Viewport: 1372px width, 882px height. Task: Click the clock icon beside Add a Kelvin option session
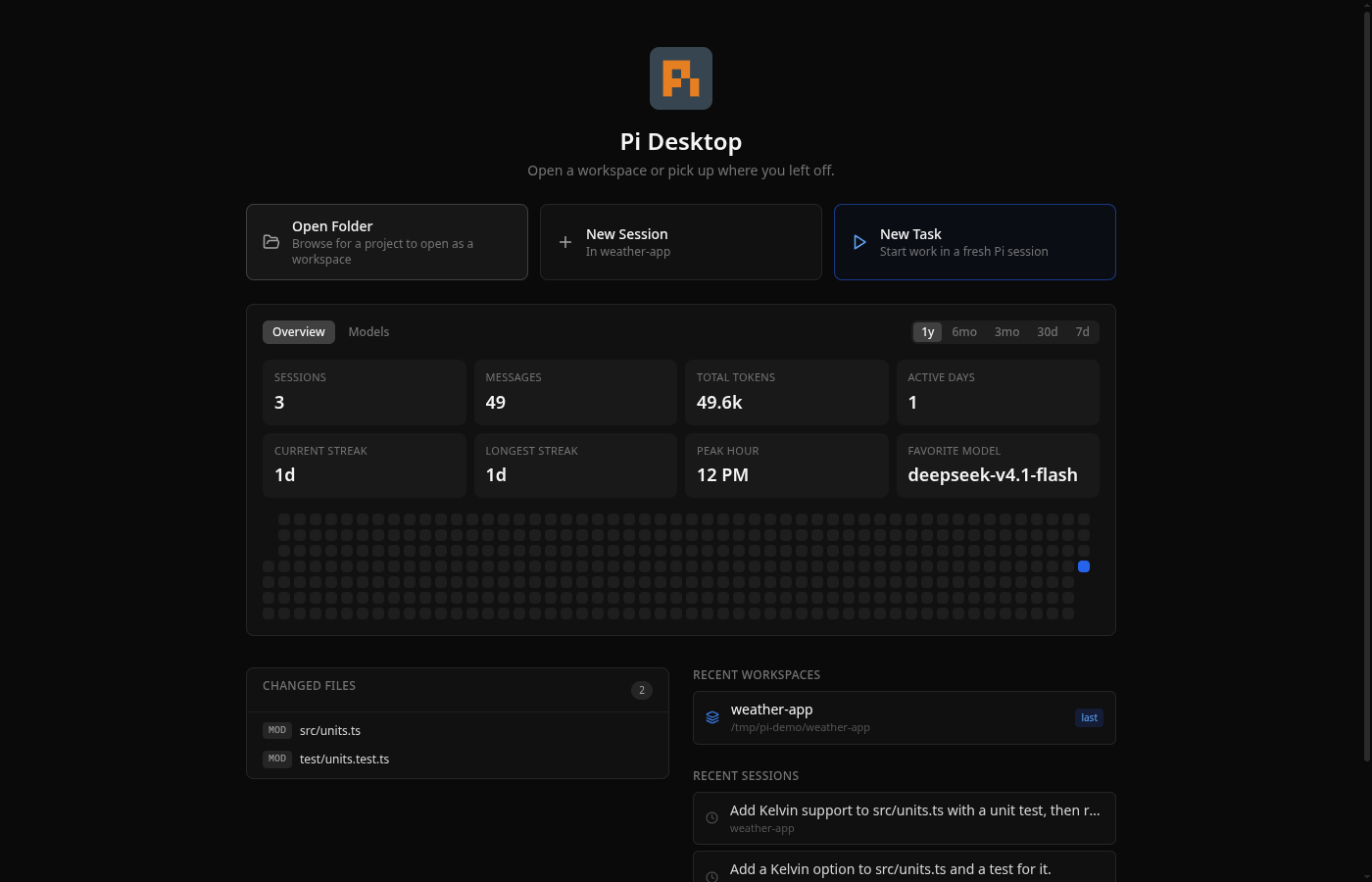[712, 876]
